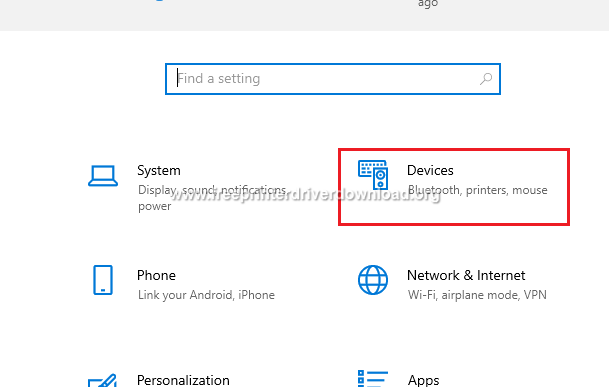The height and width of the screenshot is (387, 609).
Task: Click the Personalization paintbrush icon
Action: [103, 380]
